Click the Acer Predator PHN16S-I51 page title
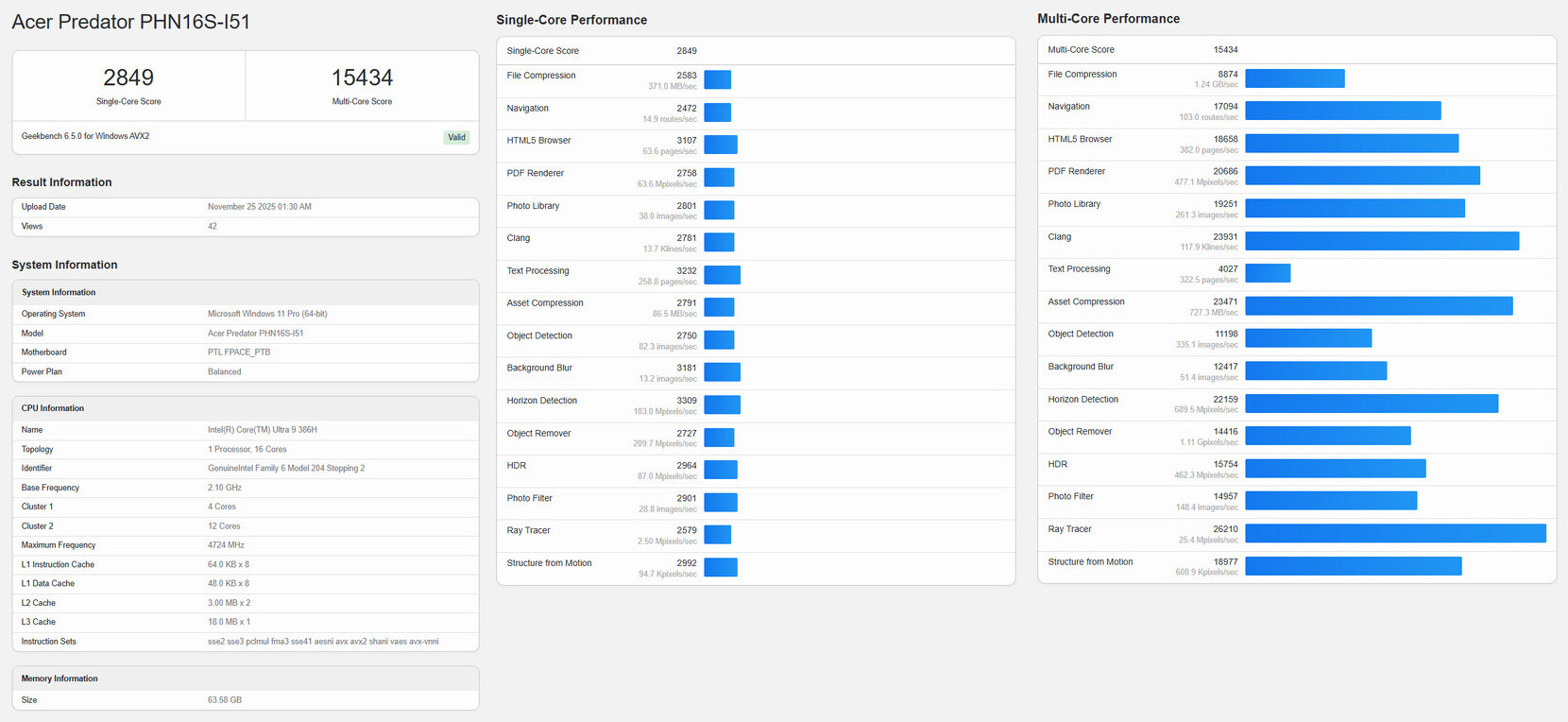The width and height of the screenshot is (1568, 722). tap(131, 22)
